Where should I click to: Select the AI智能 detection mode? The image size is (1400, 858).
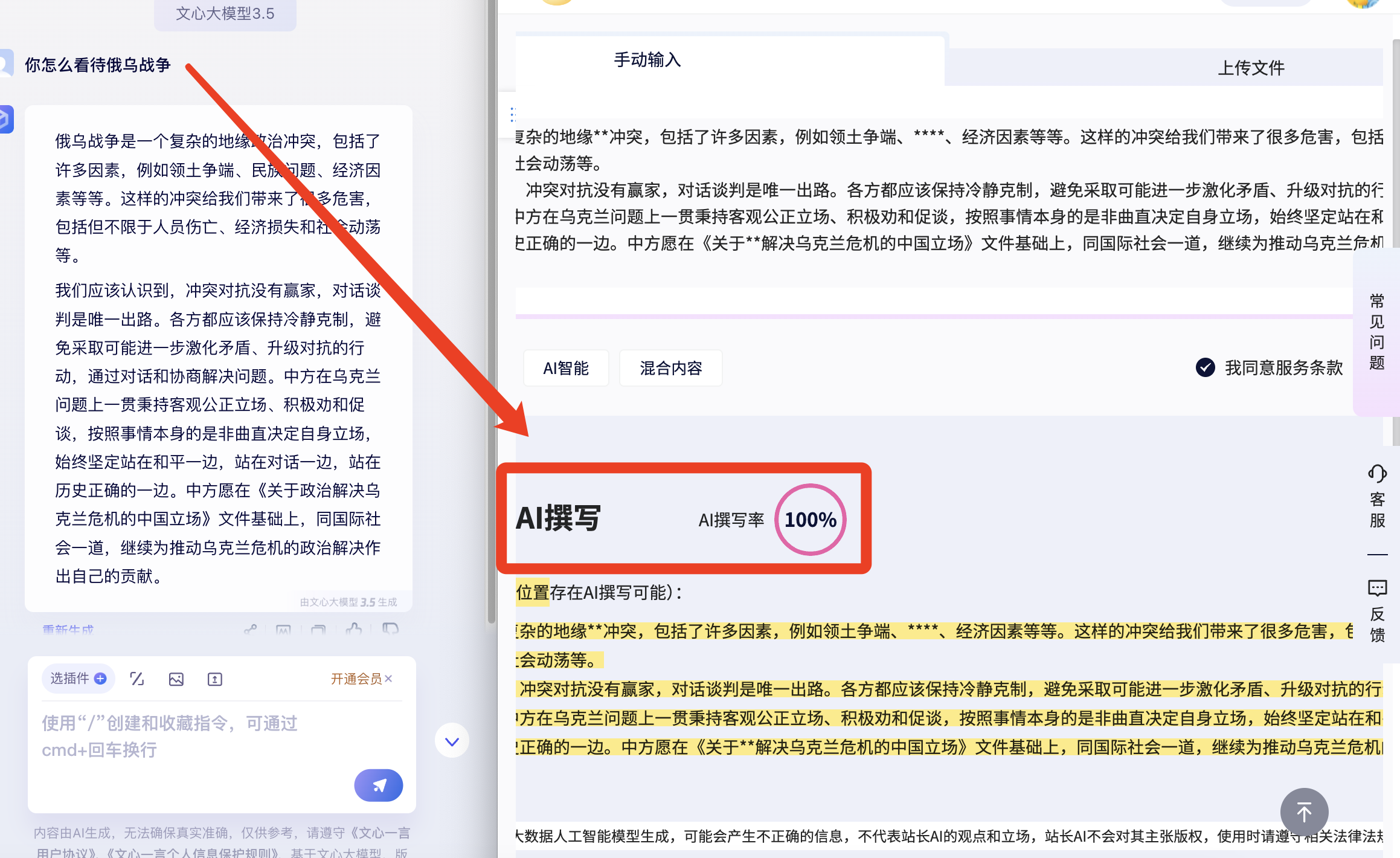[x=566, y=368]
